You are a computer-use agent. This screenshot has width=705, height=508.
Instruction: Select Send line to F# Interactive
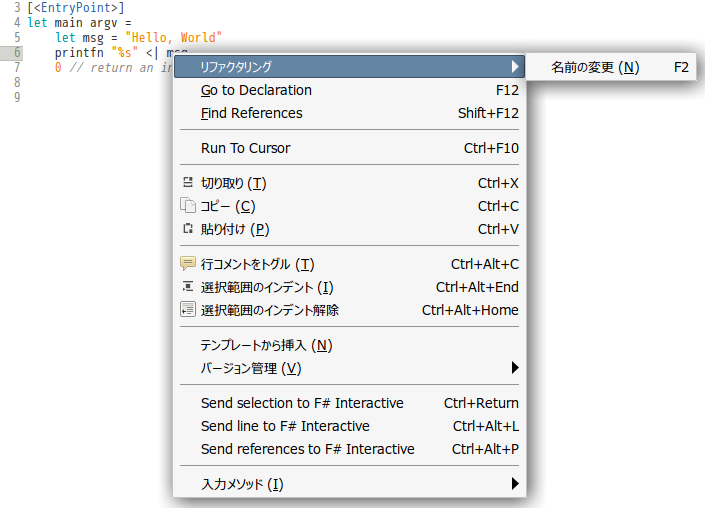[x=349, y=426]
